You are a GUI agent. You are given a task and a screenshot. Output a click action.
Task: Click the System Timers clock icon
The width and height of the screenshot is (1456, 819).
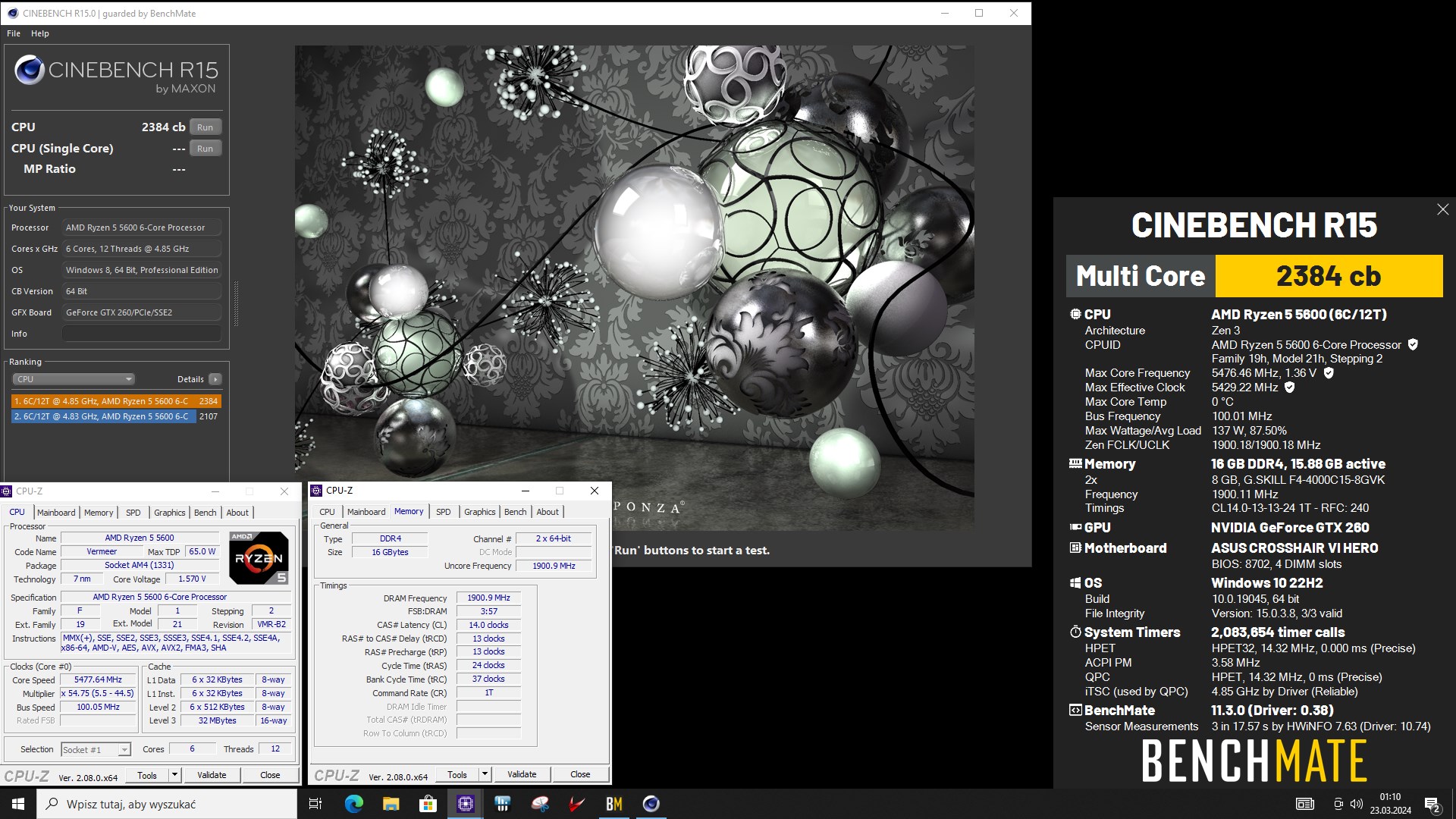point(1075,632)
